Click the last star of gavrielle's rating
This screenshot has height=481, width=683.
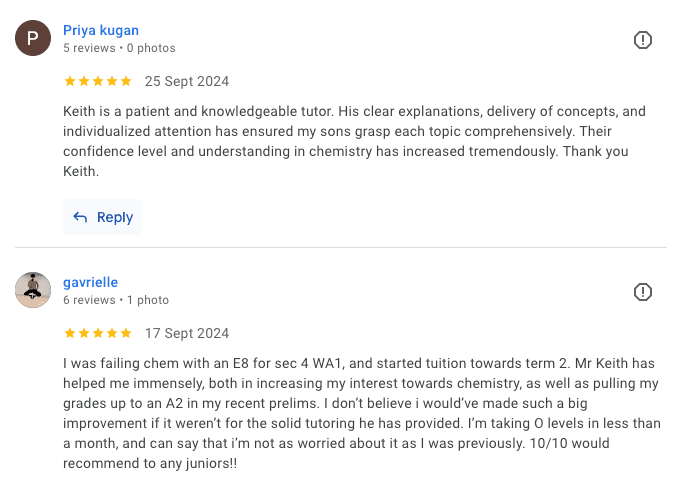pos(126,333)
